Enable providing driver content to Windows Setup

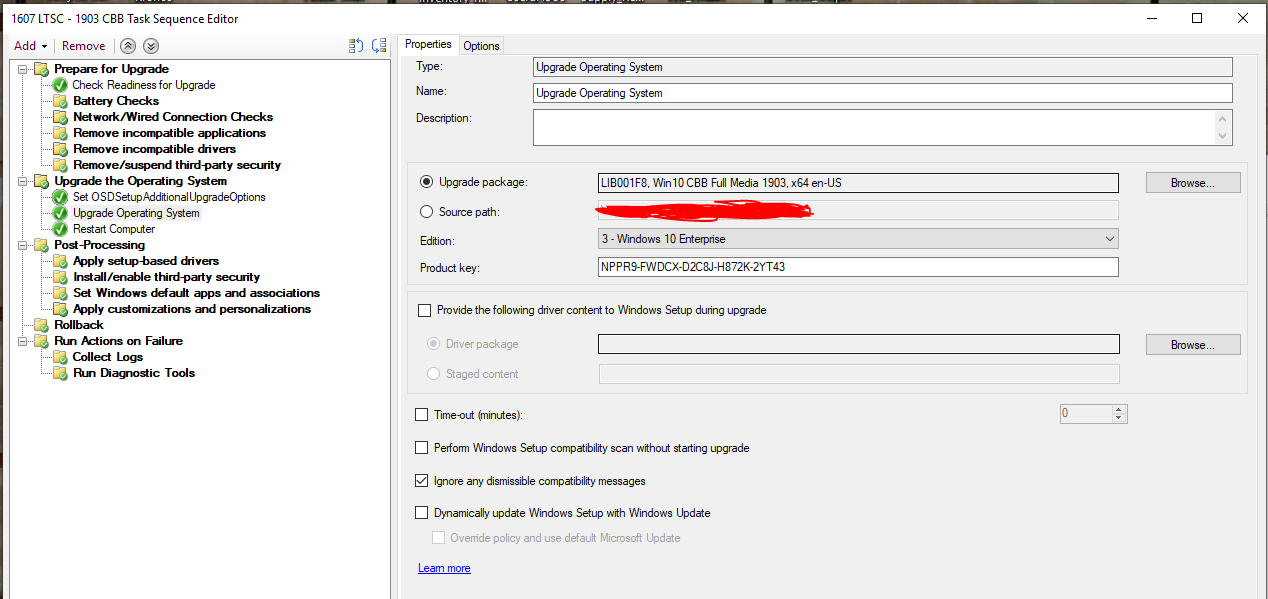click(x=424, y=311)
